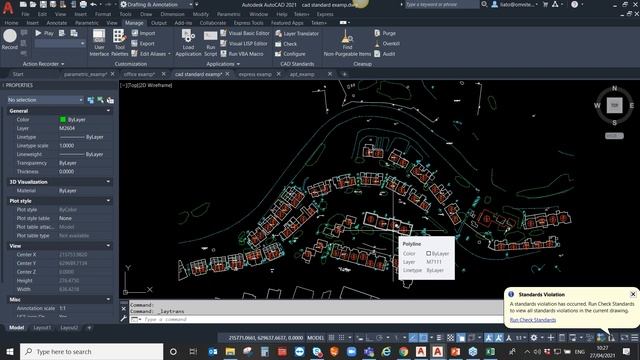Switch to the Layout1 tab

pos(42,328)
